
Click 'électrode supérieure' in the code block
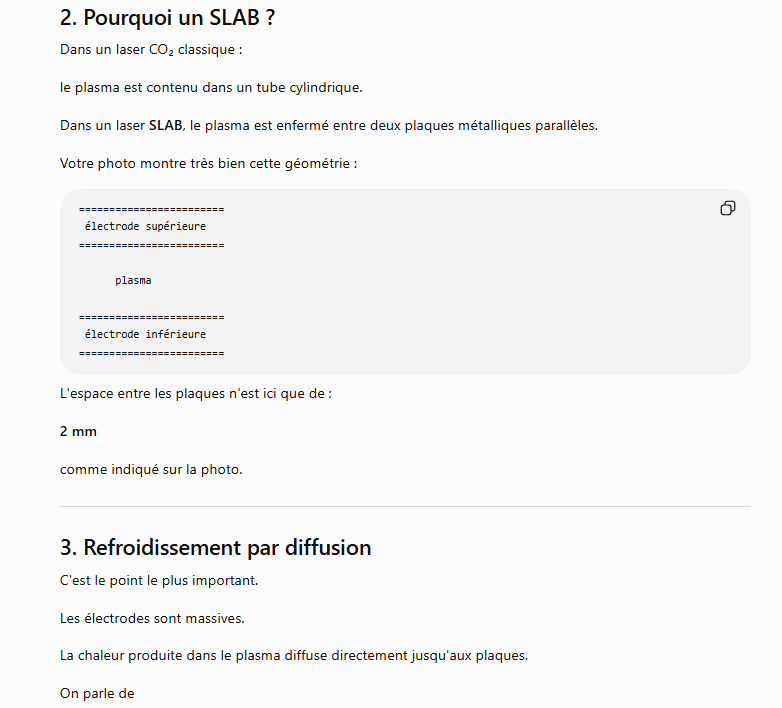pos(145,226)
